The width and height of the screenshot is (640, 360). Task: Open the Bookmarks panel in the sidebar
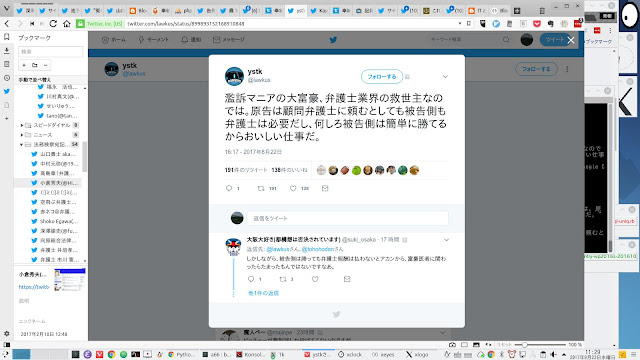pos(7,37)
